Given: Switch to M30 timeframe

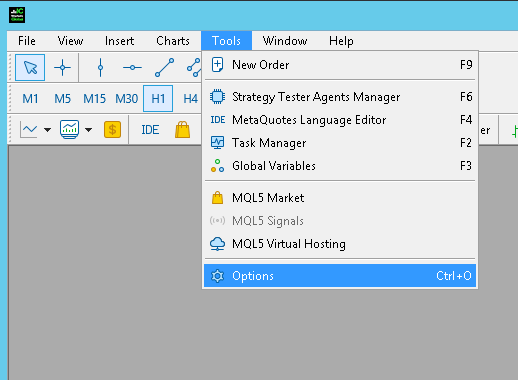Looking at the screenshot, I should click(x=127, y=99).
